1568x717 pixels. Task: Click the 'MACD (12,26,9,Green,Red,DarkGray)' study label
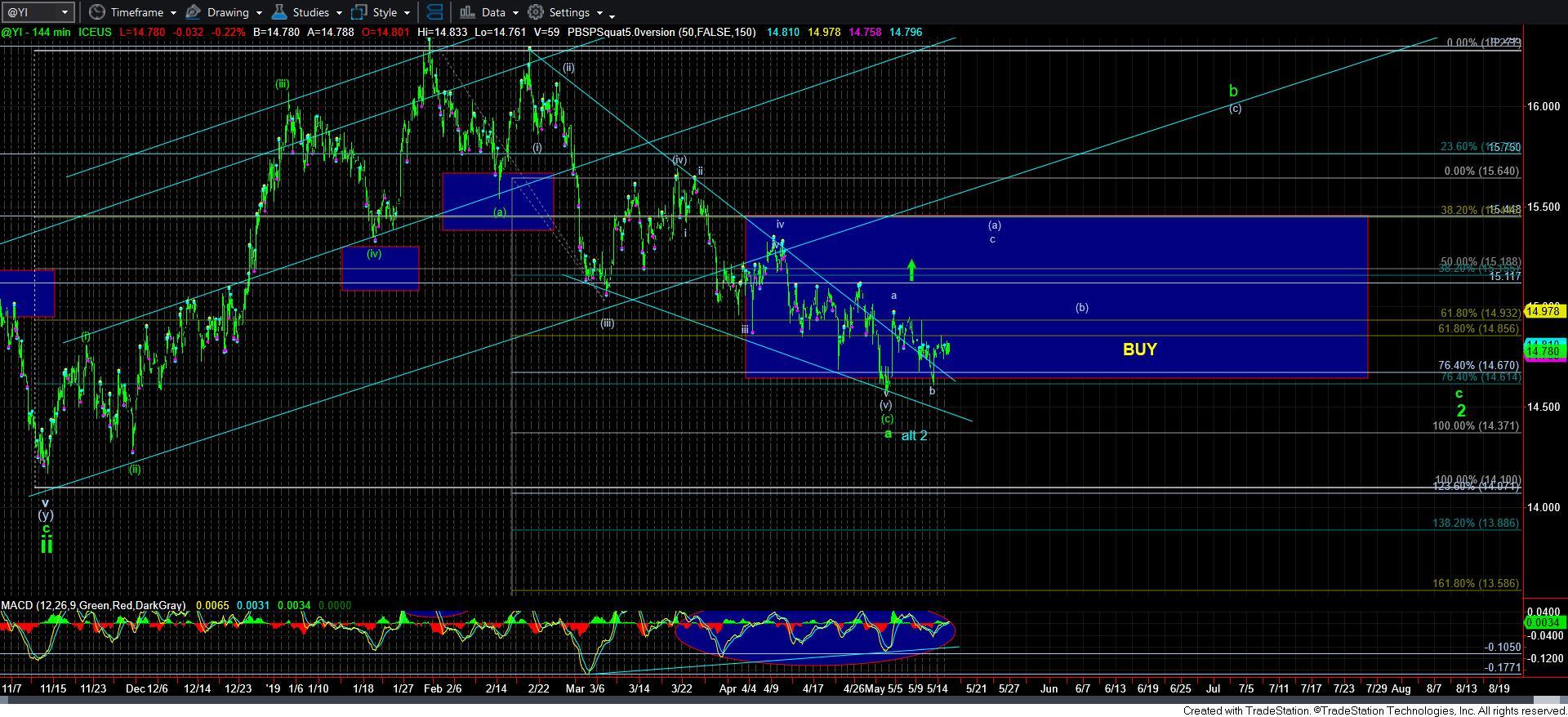coord(93,606)
